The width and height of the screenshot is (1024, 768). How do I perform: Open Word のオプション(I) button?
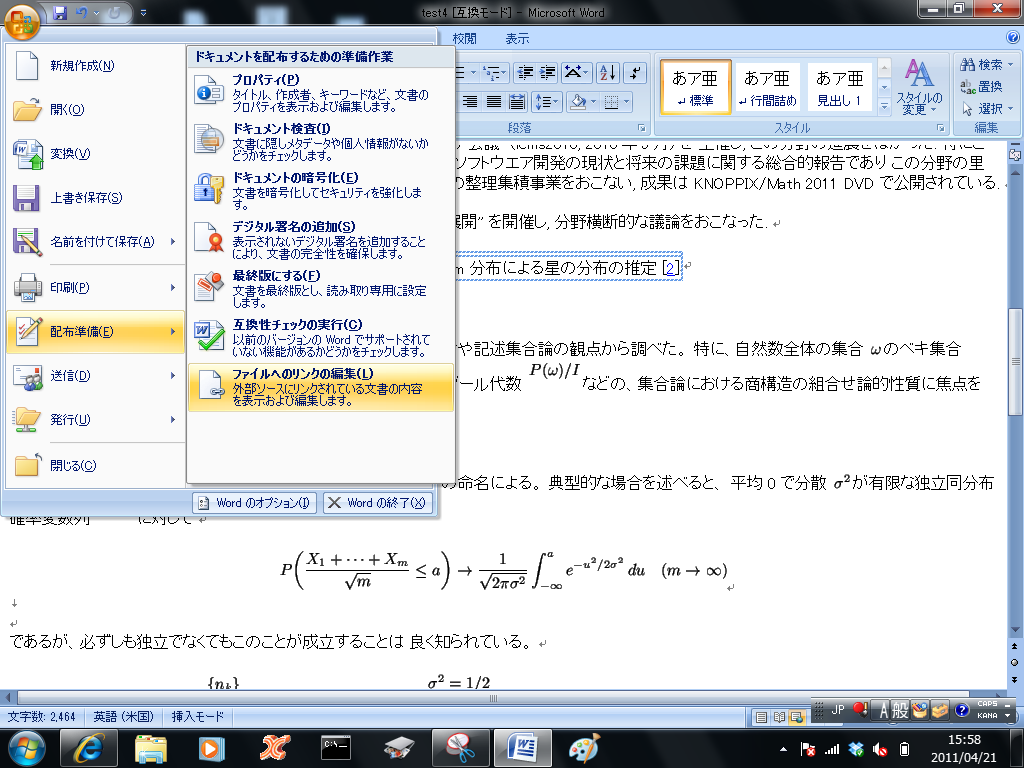(x=255, y=503)
